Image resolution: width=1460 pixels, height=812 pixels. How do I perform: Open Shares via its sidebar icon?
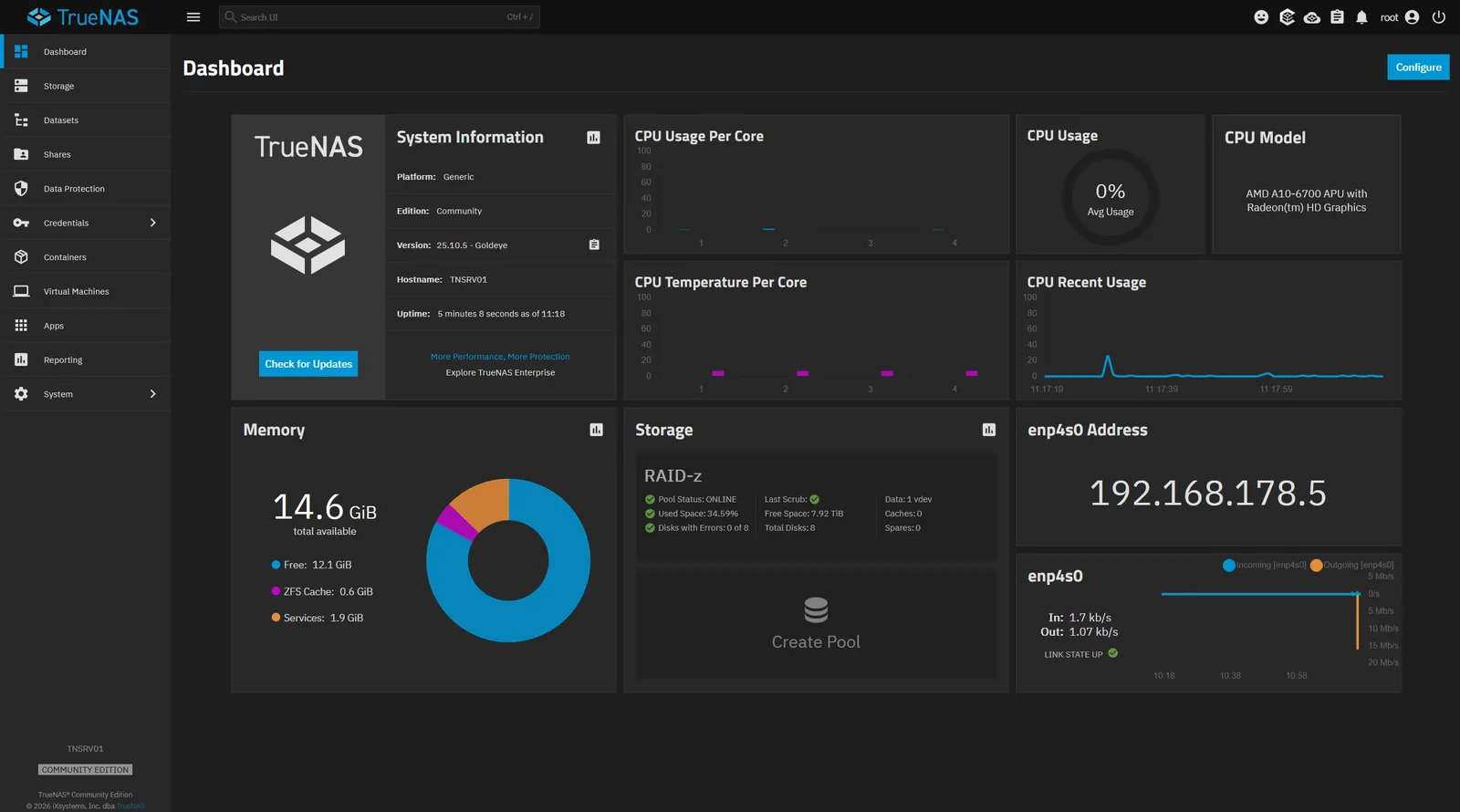click(x=21, y=154)
